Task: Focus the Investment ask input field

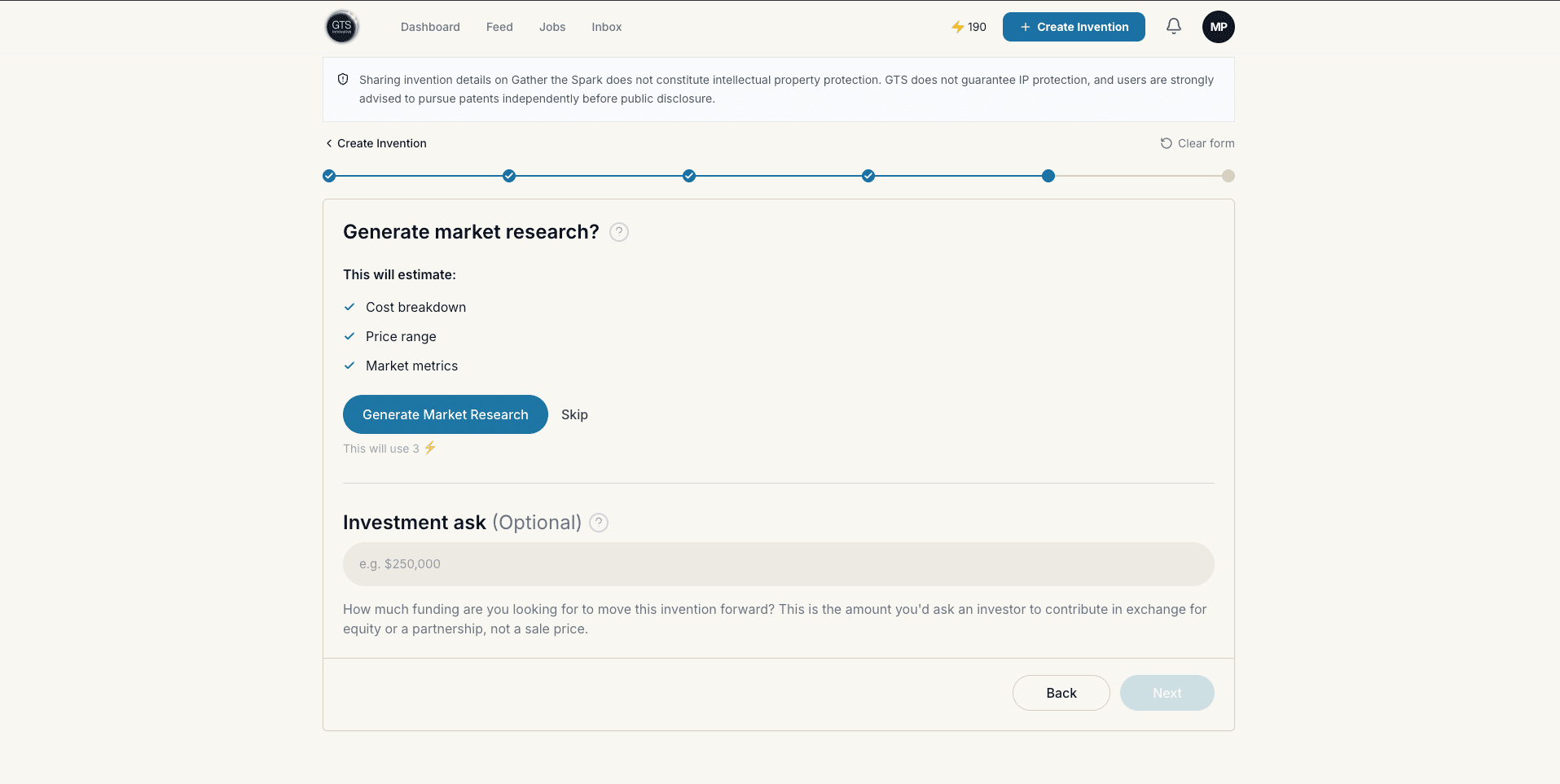Action: pyautogui.click(x=779, y=564)
